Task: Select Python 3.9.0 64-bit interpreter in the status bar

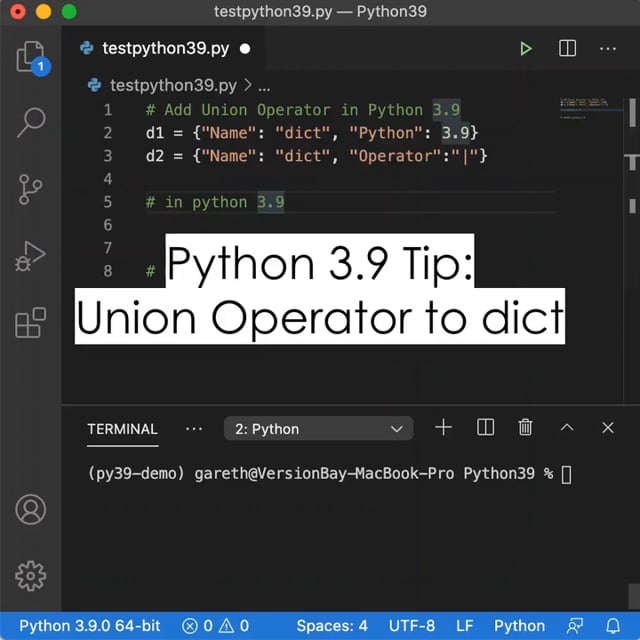Action: 90,625
